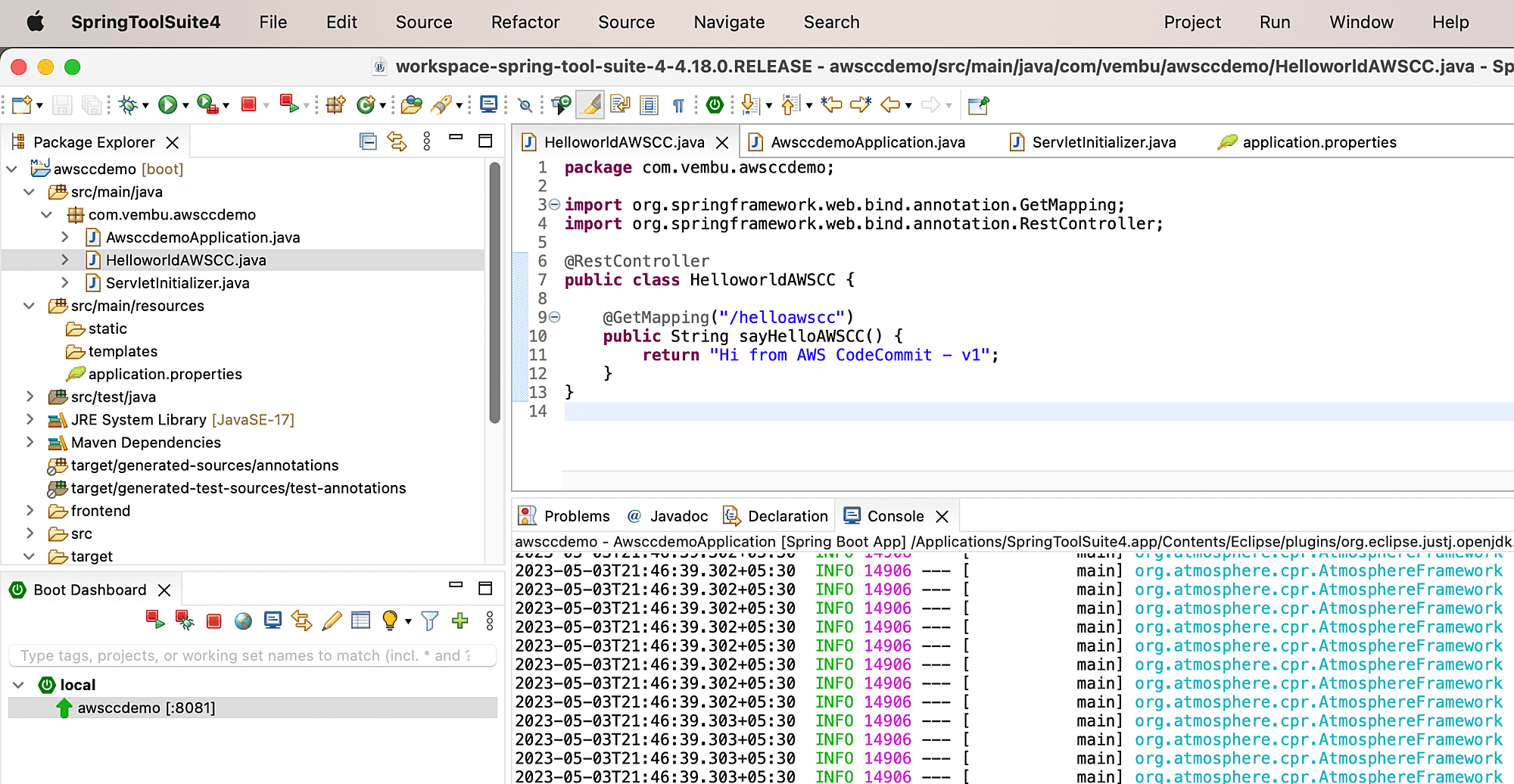Viewport: 1514px width, 784px height.
Task: Toggle Mark Occurrences highlighter button
Action: point(590,104)
